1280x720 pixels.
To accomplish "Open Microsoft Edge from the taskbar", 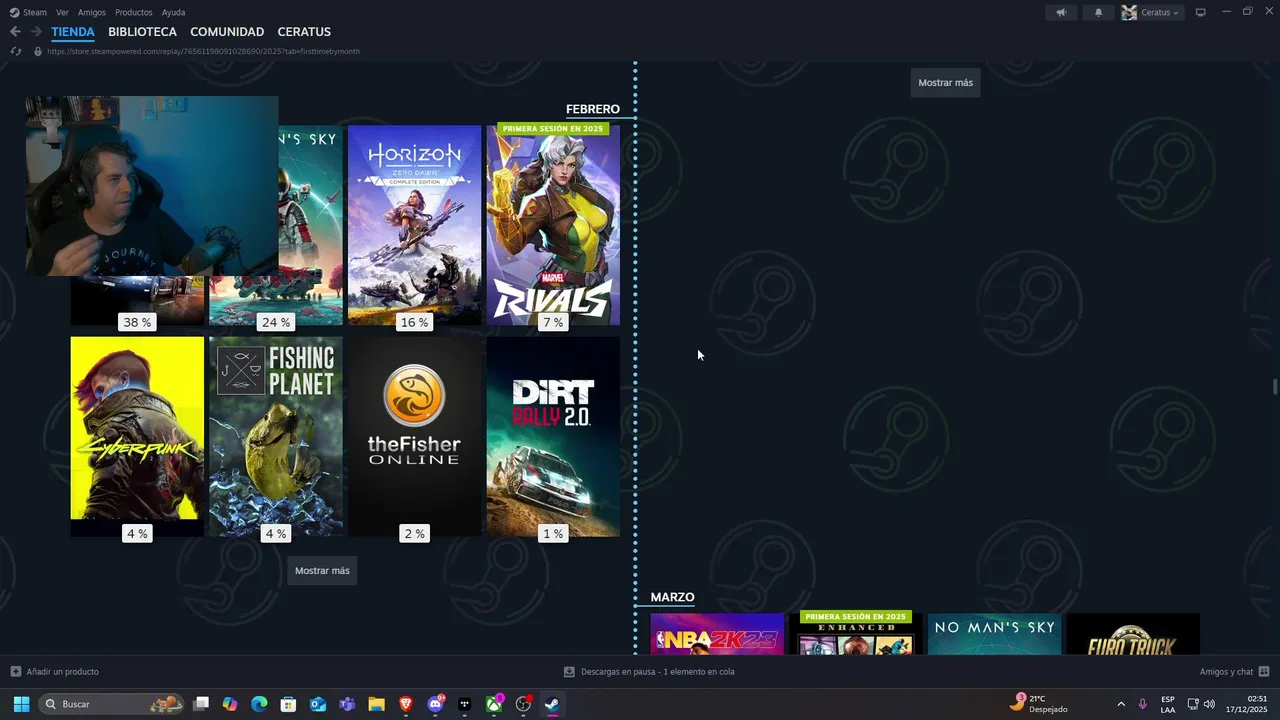I will point(259,704).
